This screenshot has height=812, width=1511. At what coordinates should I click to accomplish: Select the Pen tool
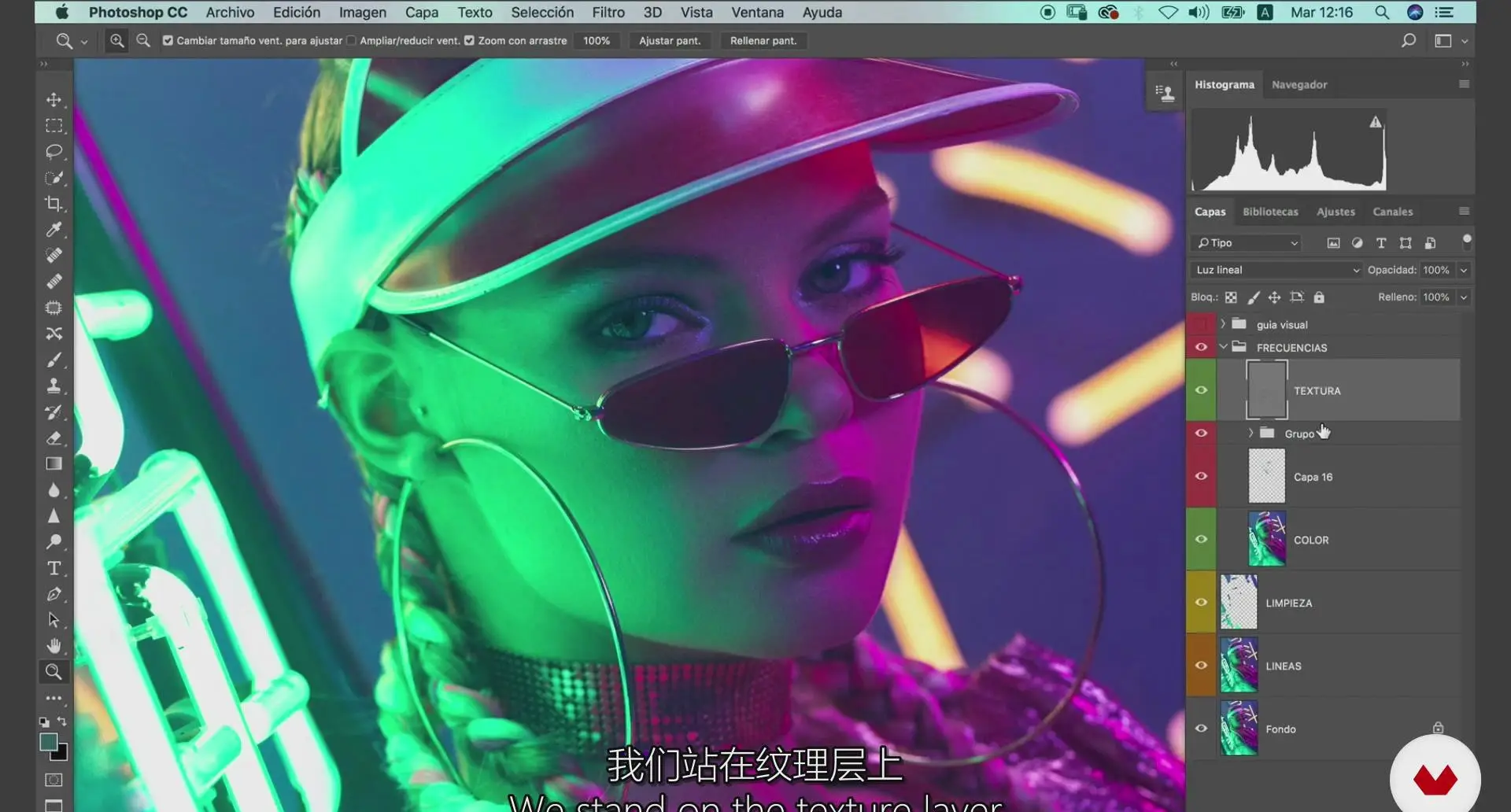pos(54,594)
